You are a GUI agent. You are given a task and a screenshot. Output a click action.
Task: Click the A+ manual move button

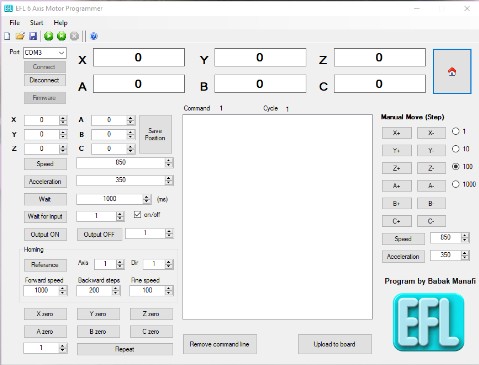(397, 186)
